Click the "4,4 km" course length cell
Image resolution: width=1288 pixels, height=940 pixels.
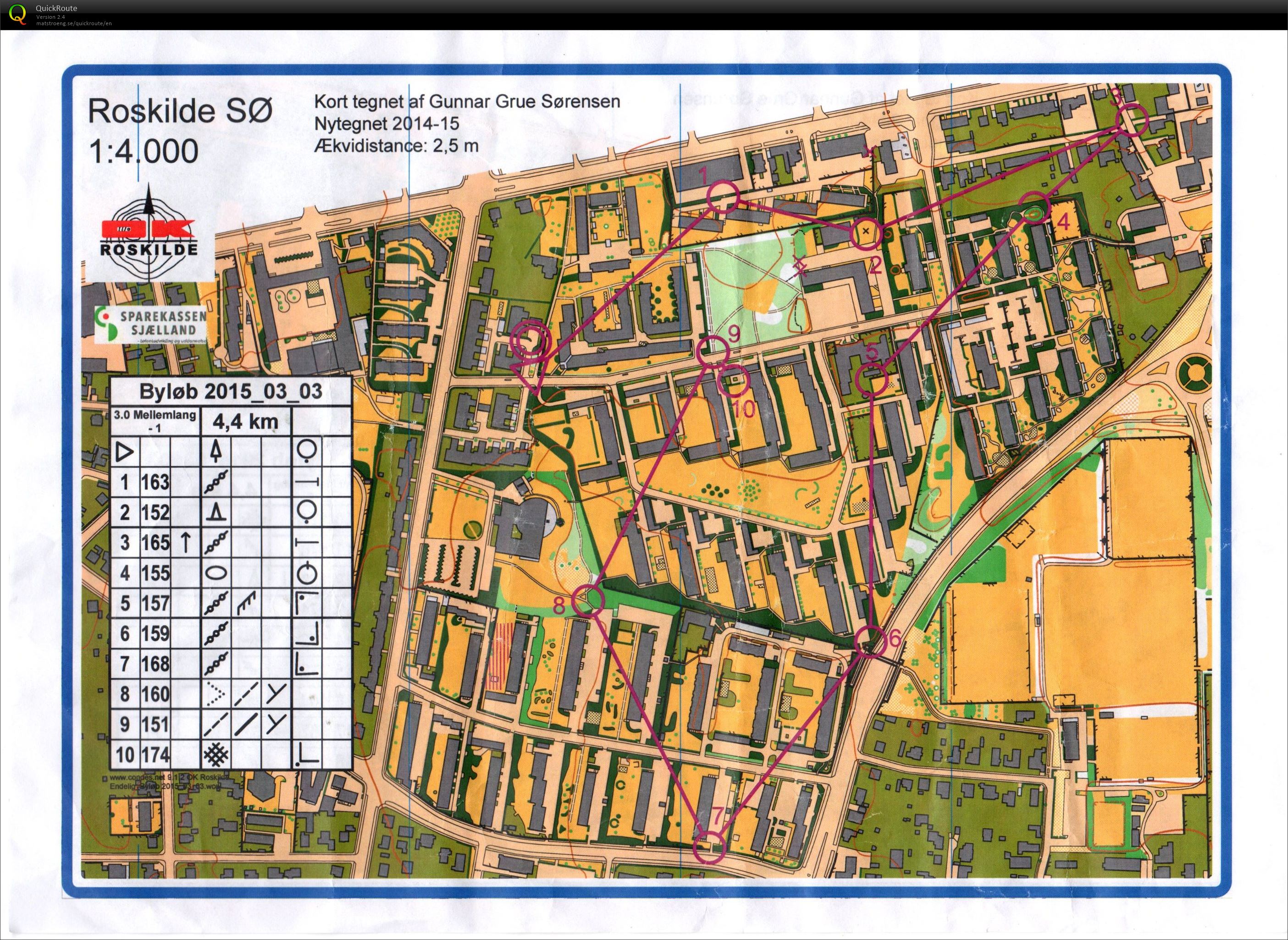point(246,422)
